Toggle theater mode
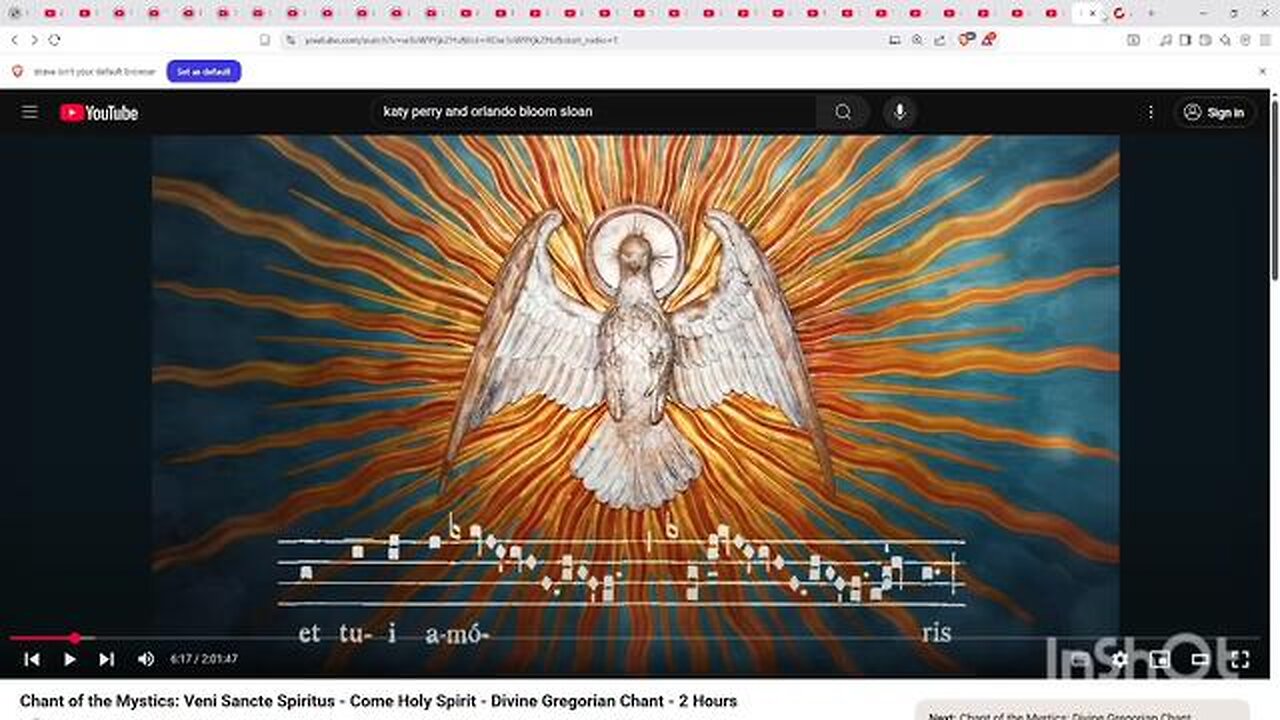Screen dimensions: 1280x720 (1200, 659)
